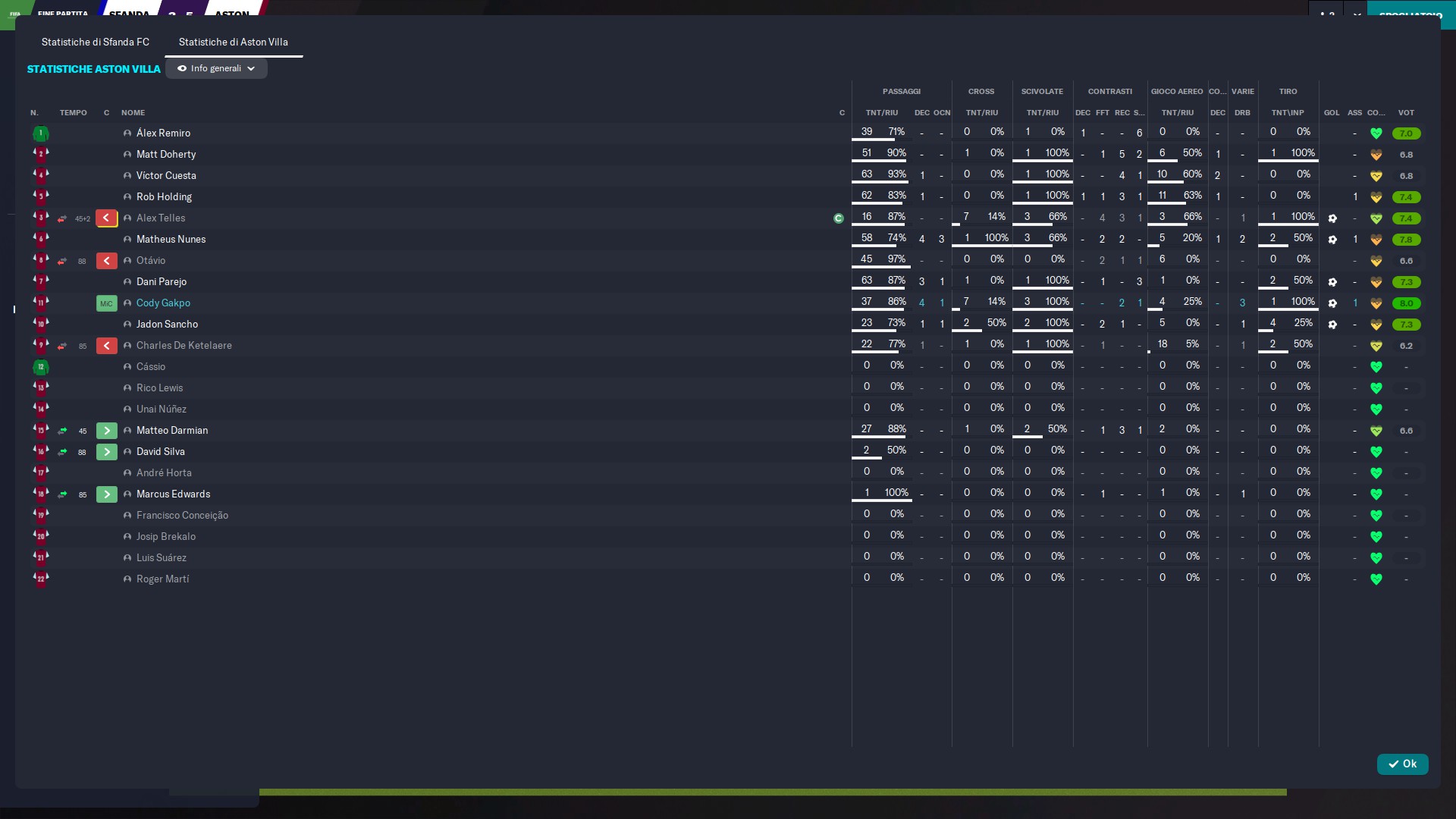
Task: Confirm with the Ok button
Action: pos(1402,764)
